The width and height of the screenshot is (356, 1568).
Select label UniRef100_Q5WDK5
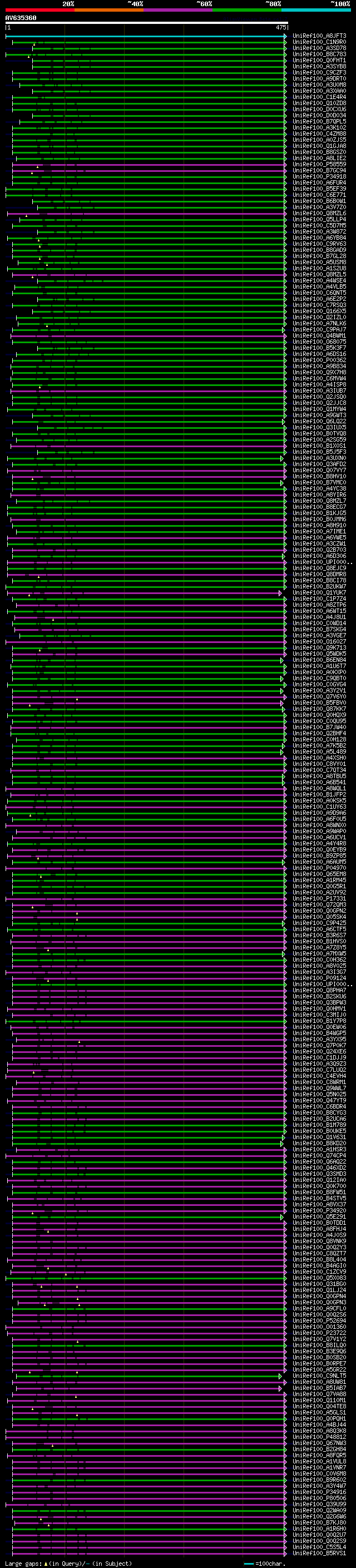319,654
